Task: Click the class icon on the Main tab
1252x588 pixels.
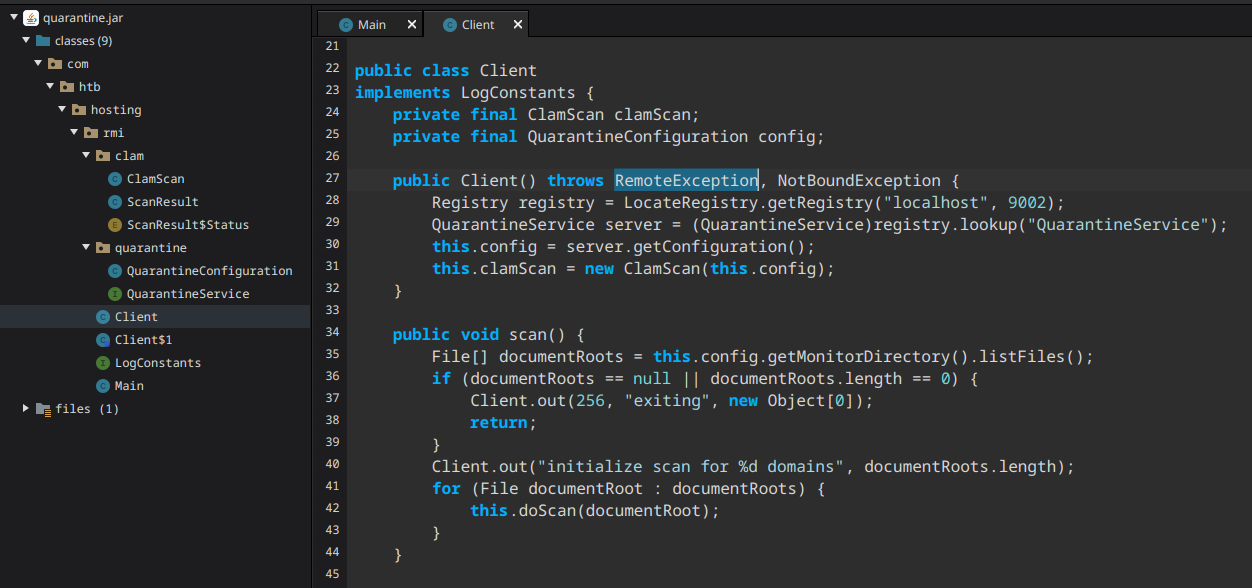Action: (x=346, y=25)
